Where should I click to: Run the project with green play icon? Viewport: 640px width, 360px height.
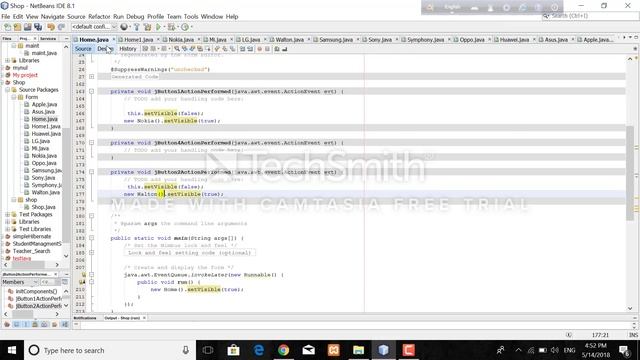pyautogui.click(x=158, y=27)
